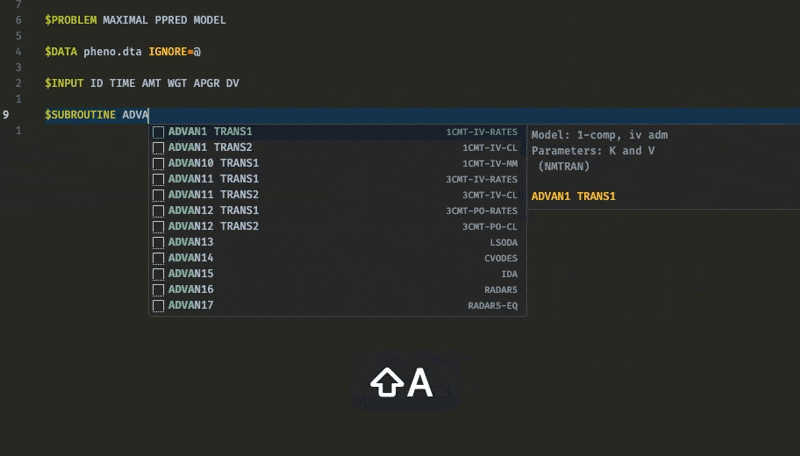Click the snippet icon beside ADVAN14
This screenshot has width=800, height=456.
(x=158, y=258)
